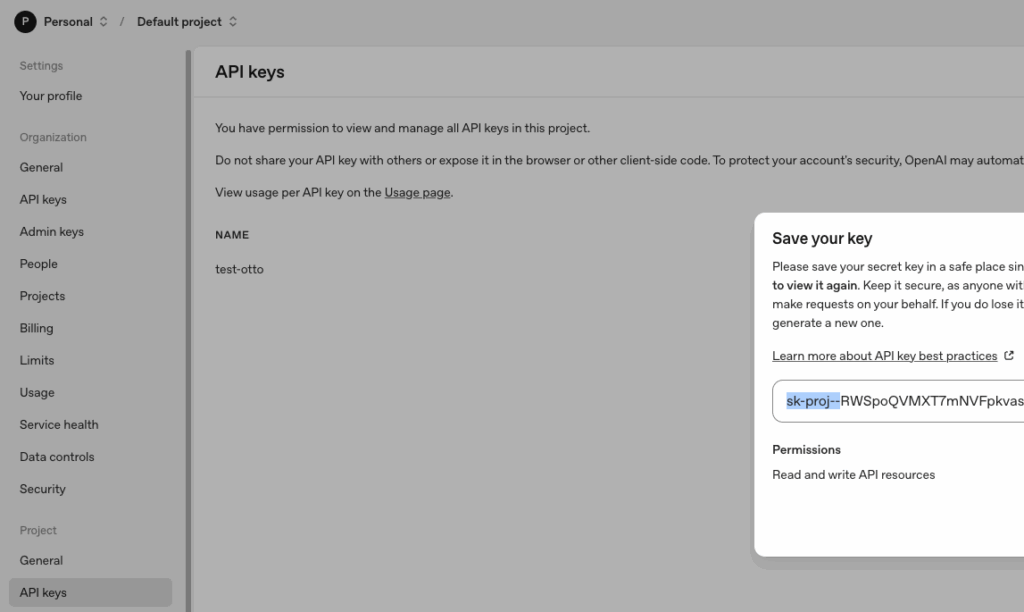Viewport: 1024px width, 612px height.
Task: Click the secret key text field
Action: (x=900, y=401)
